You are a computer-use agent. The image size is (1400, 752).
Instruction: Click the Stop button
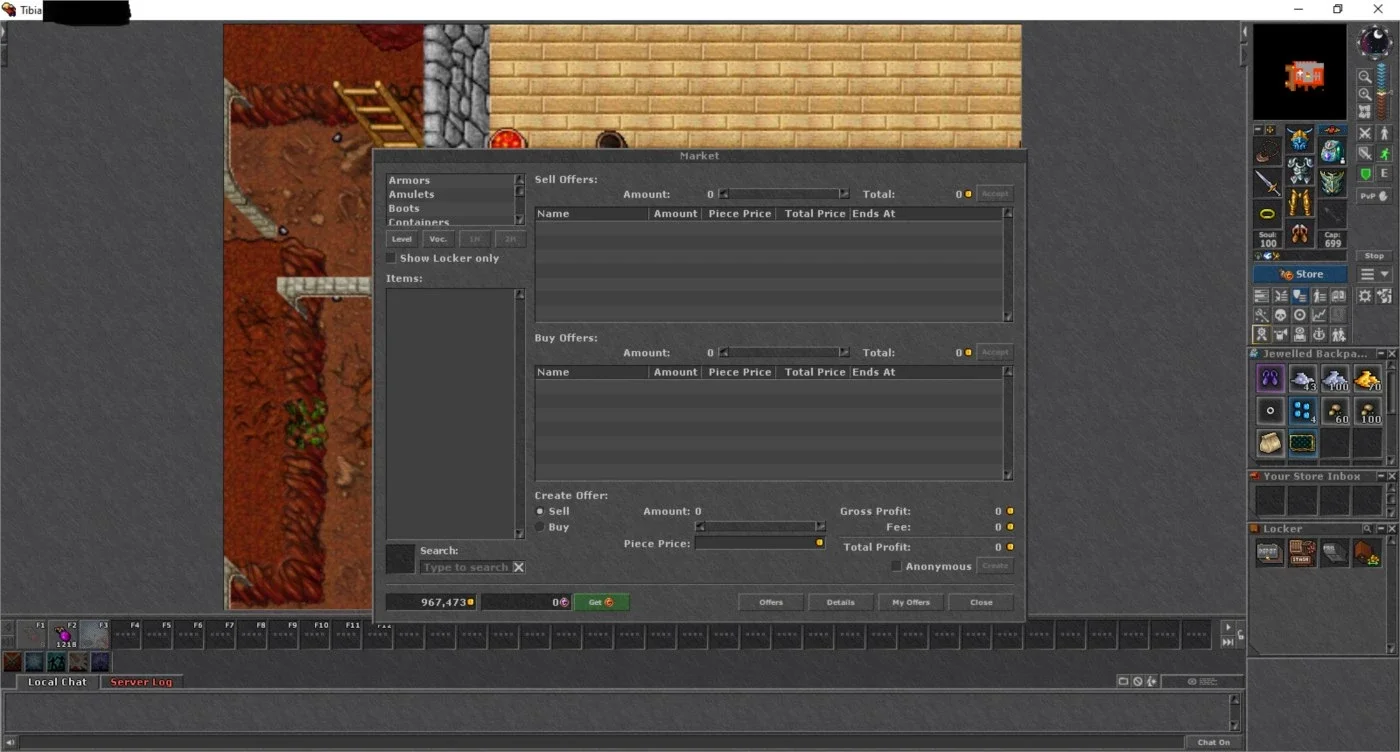pyautogui.click(x=1374, y=256)
